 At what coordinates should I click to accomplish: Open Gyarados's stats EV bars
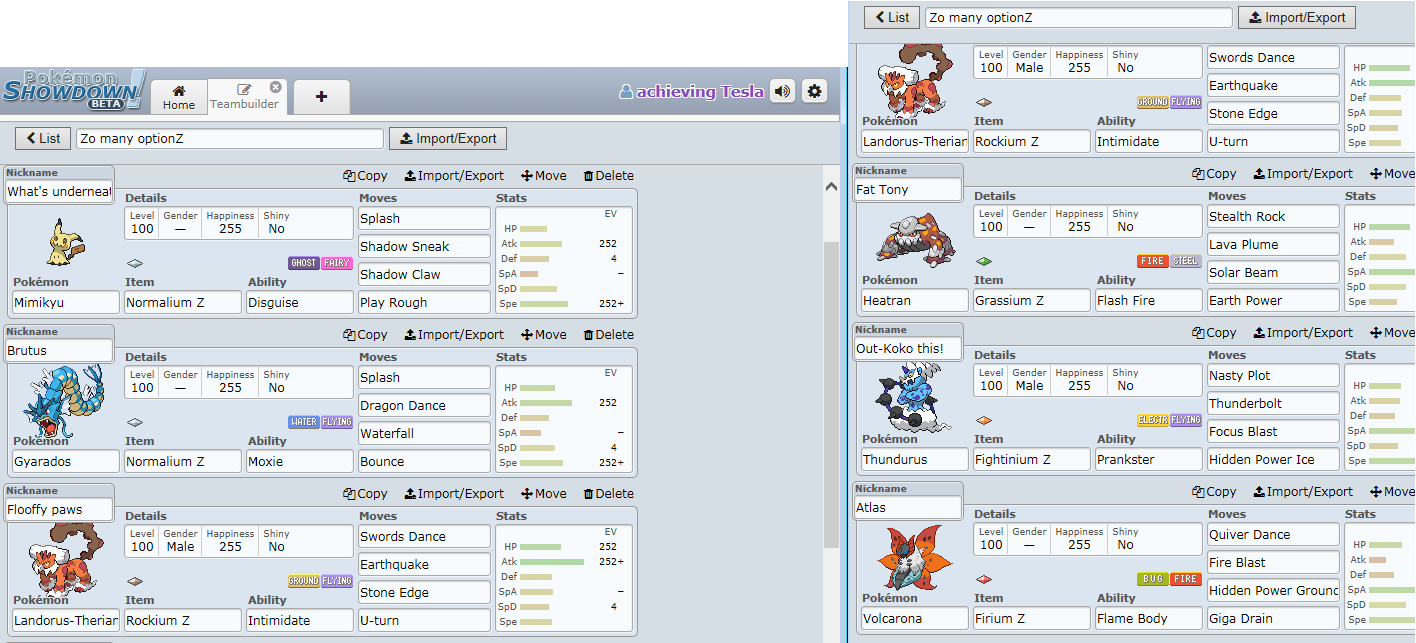point(565,425)
